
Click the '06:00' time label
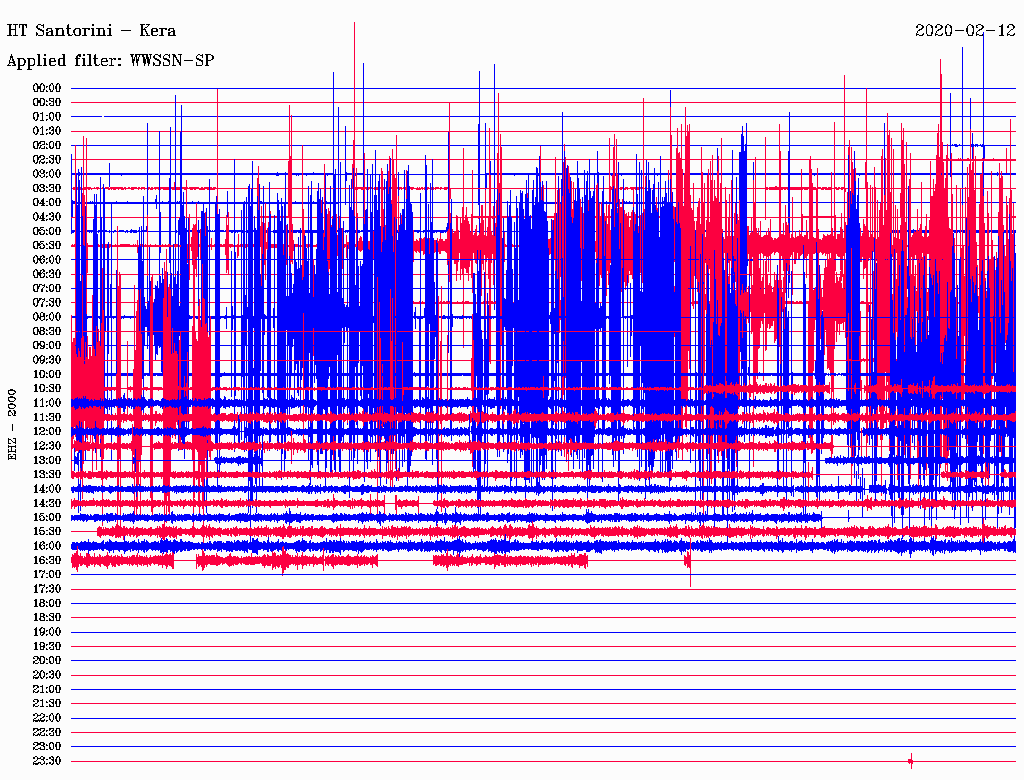coord(47,260)
